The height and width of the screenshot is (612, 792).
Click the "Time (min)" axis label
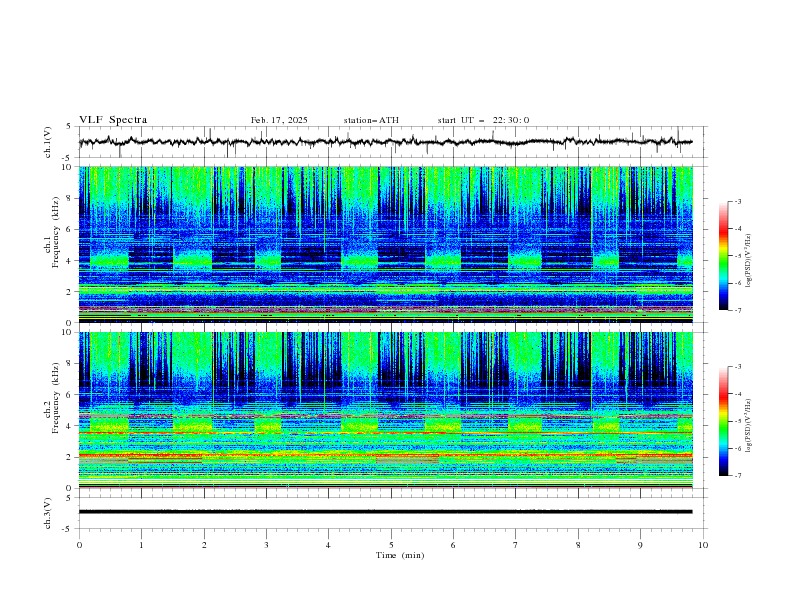coord(400,555)
